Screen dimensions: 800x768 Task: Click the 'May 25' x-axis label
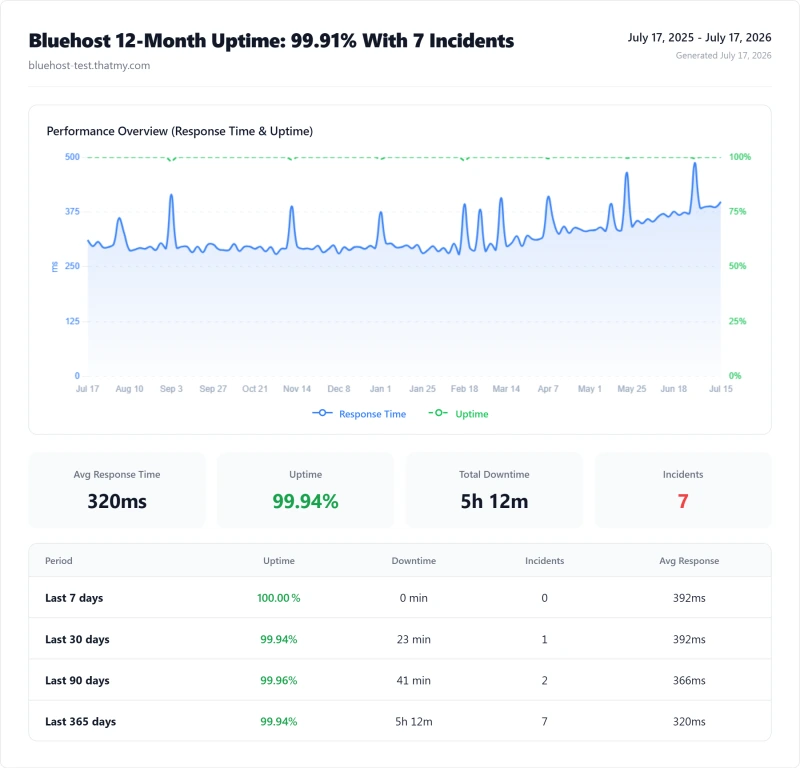tap(632, 389)
